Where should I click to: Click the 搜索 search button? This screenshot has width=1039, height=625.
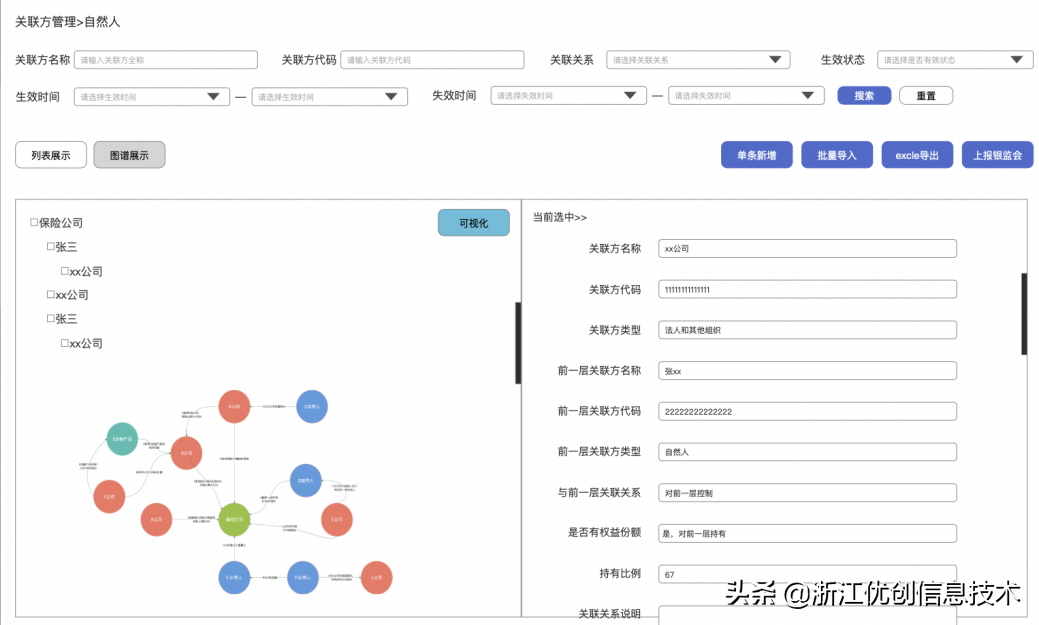coord(862,95)
